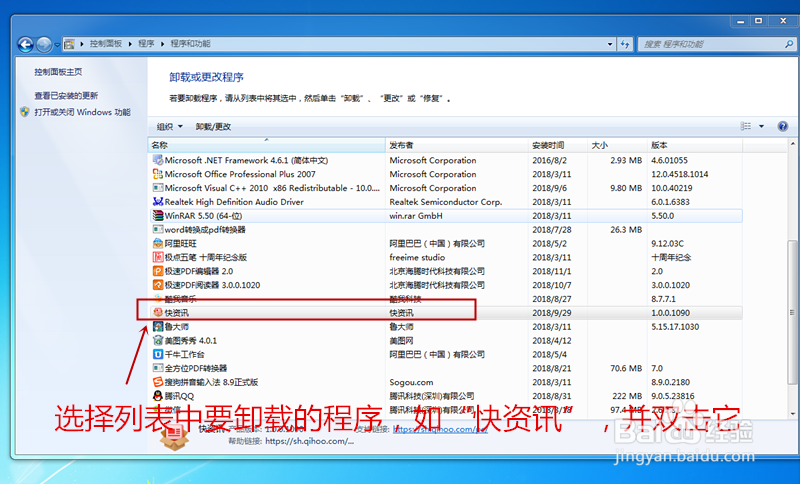The width and height of the screenshot is (800, 484).
Task: Select the 千牛工作台 icon
Action: pyautogui.click(x=158, y=354)
